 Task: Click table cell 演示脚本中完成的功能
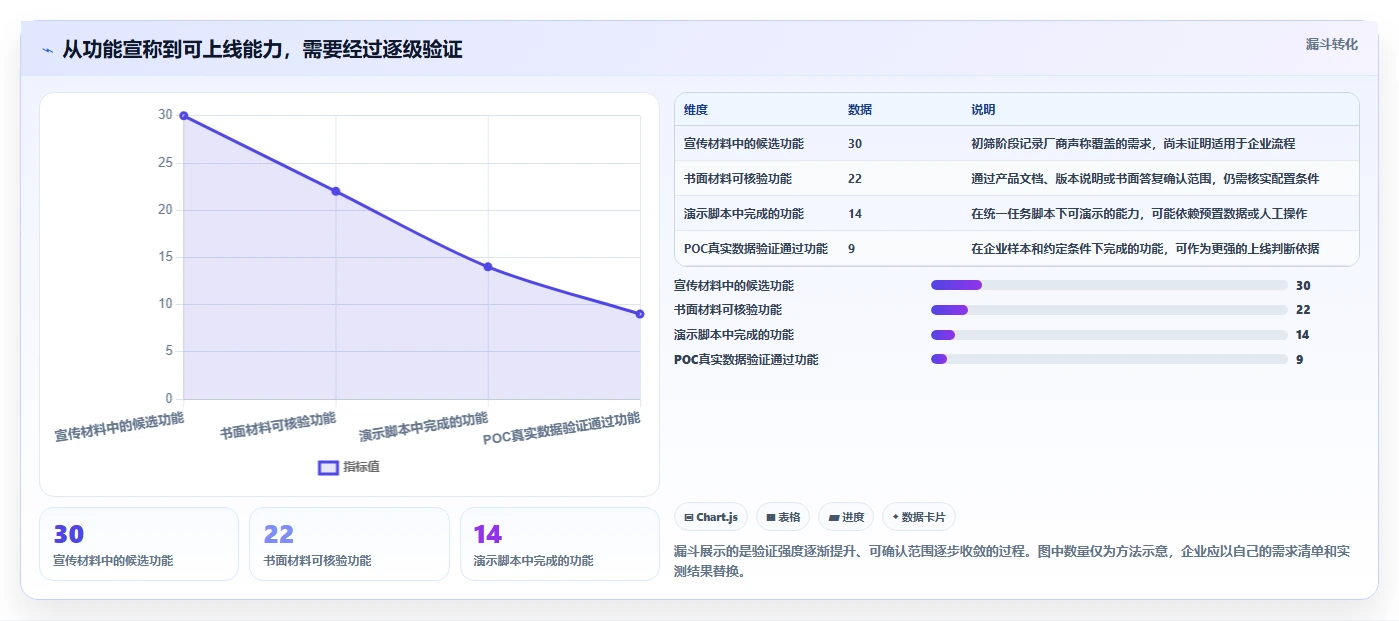[x=744, y=214]
